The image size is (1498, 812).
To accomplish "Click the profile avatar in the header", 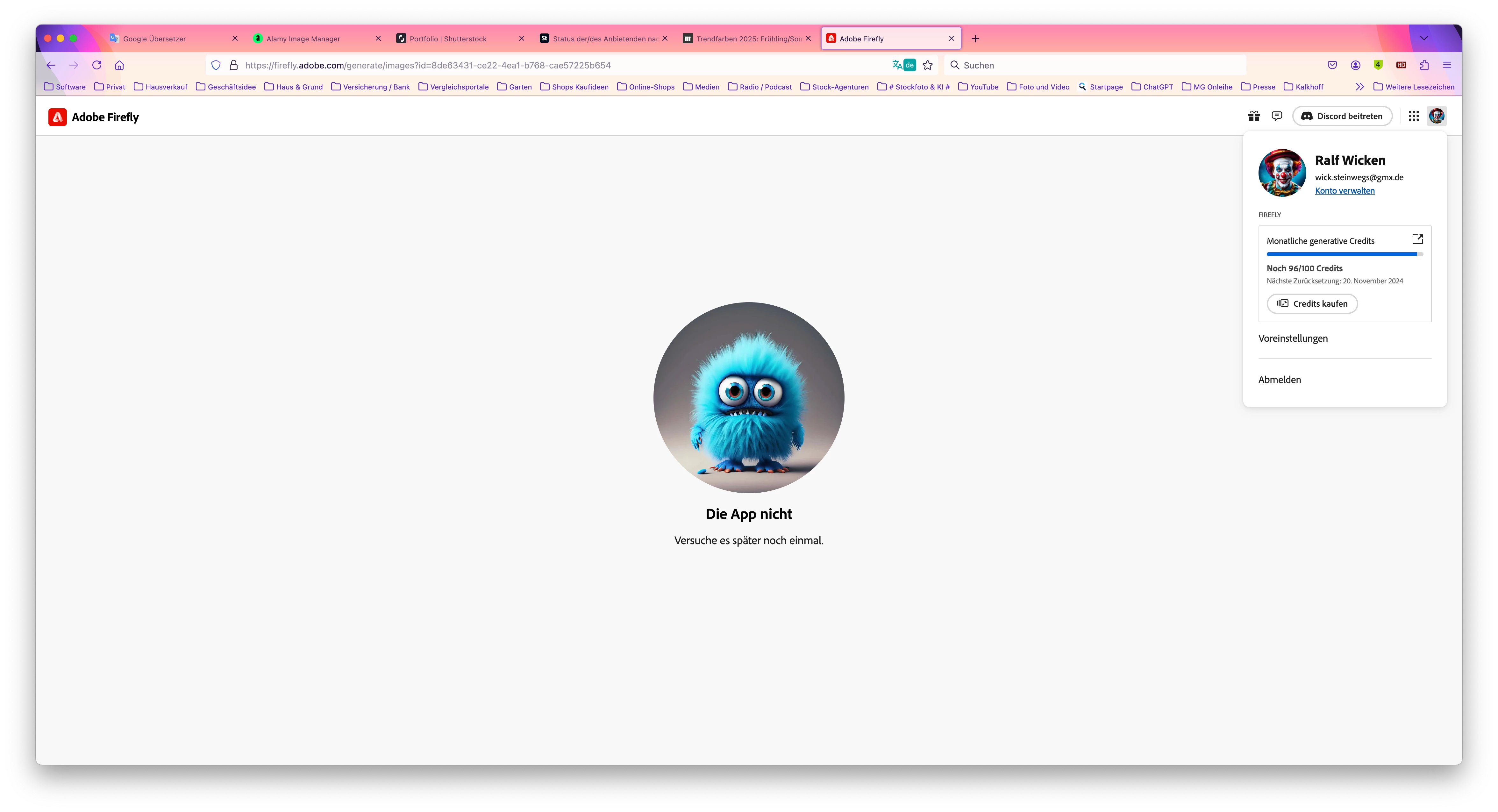I will click(x=1436, y=116).
